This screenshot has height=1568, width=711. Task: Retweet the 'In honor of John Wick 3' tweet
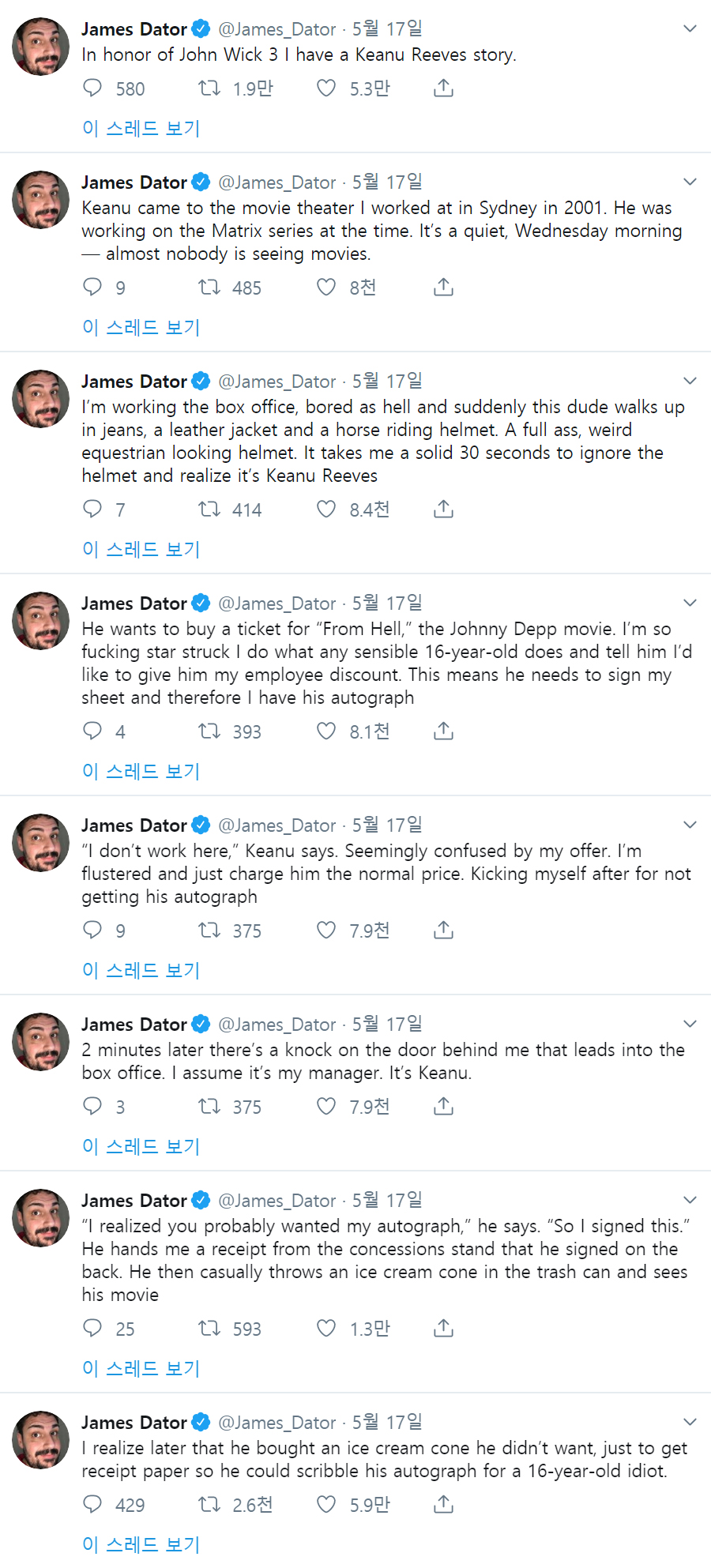click(209, 88)
